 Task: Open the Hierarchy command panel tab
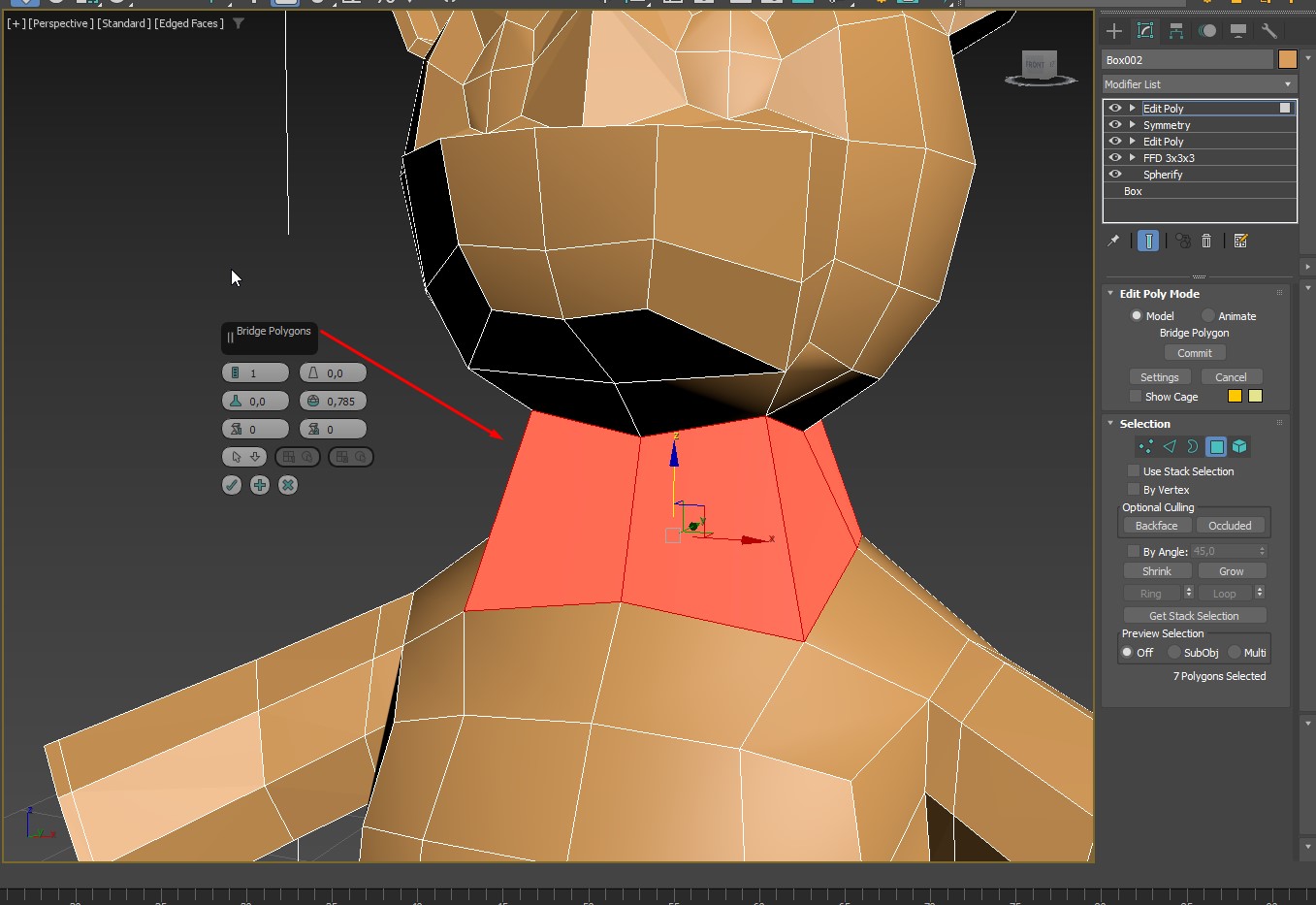[1175, 31]
